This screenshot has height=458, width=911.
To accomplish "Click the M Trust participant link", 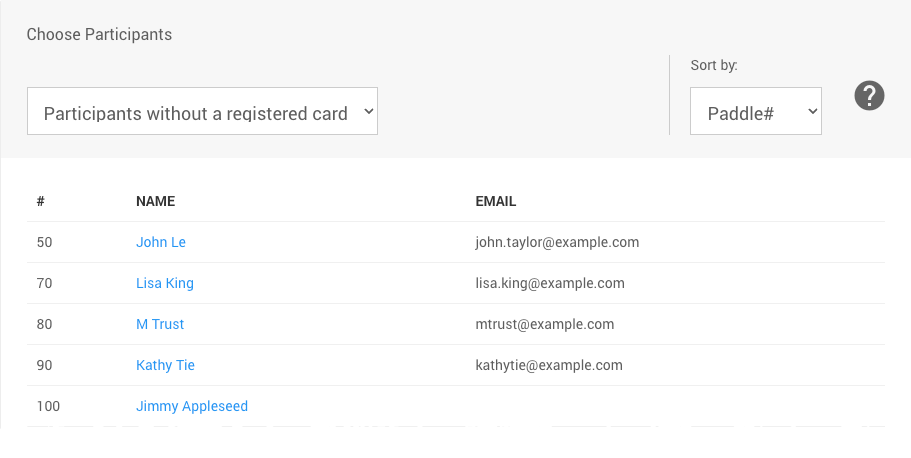I will pyautogui.click(x=160, y=324).
